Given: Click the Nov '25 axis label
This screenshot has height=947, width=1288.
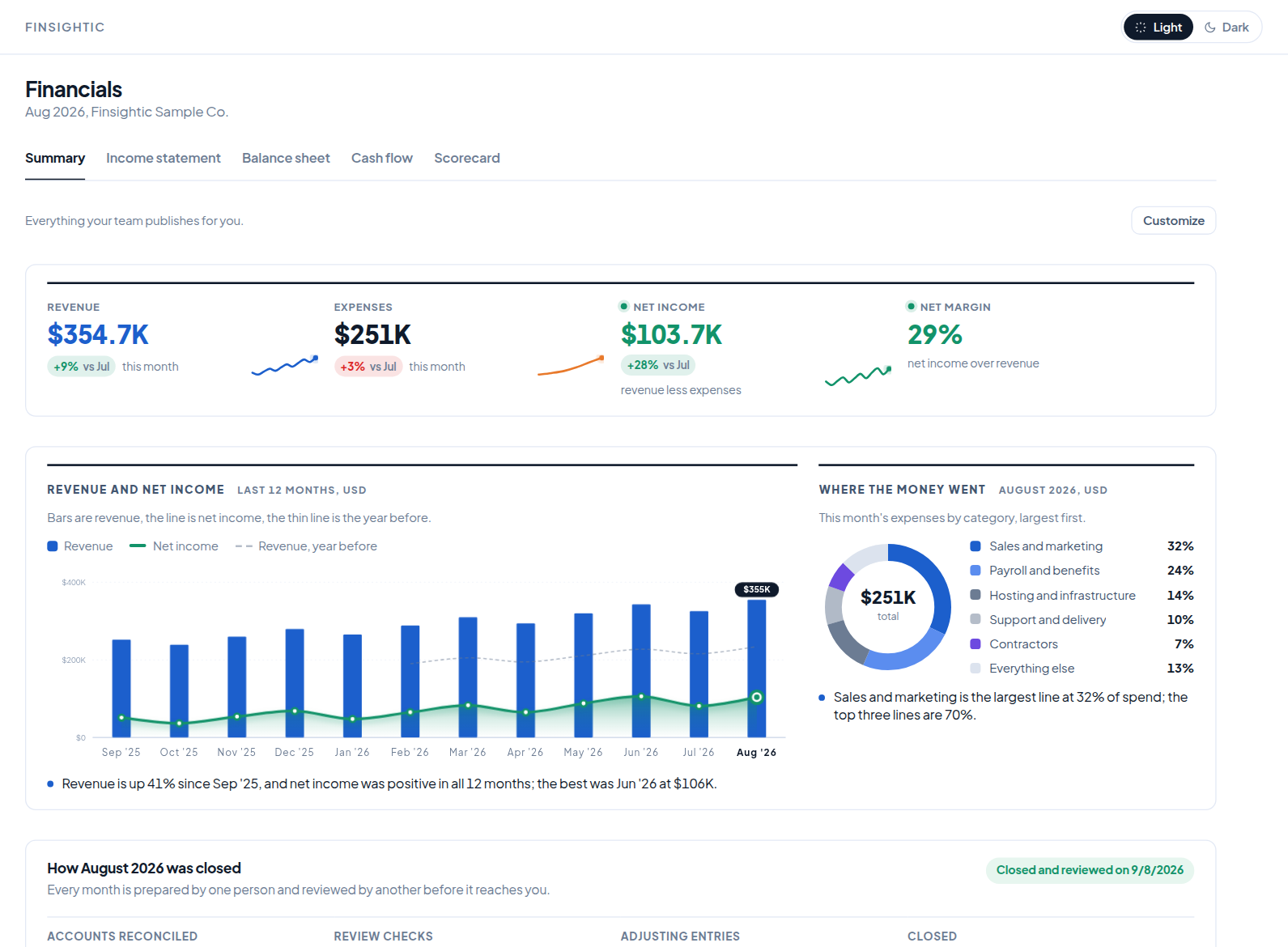Looking at the screenshot, I should pyautogui.click(x=236, y=752).
